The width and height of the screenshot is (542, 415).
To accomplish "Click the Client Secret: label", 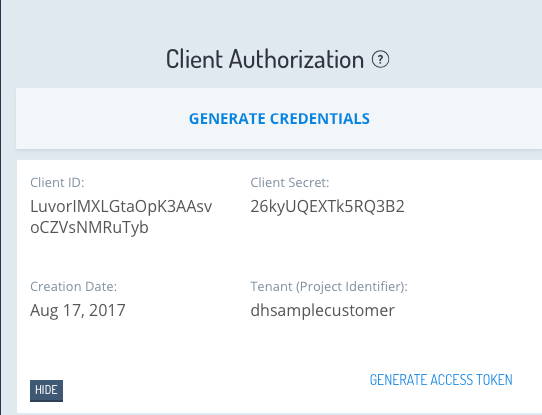I will click(290, 182).
